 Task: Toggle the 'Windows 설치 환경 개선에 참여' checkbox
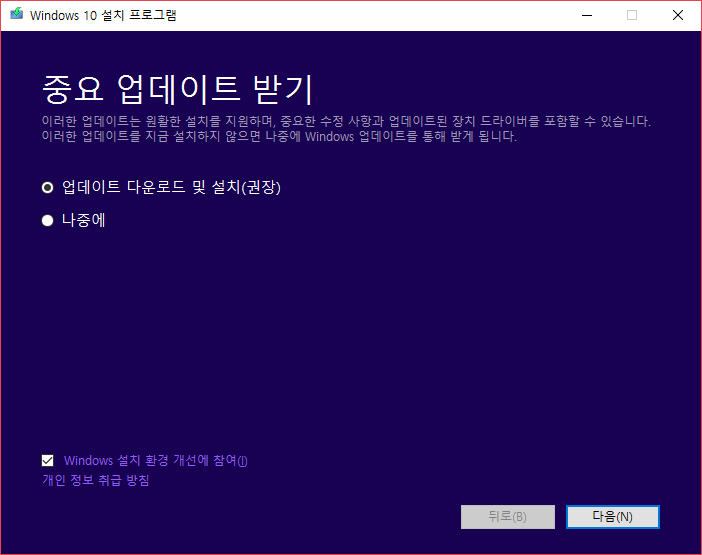click(47, 461)
